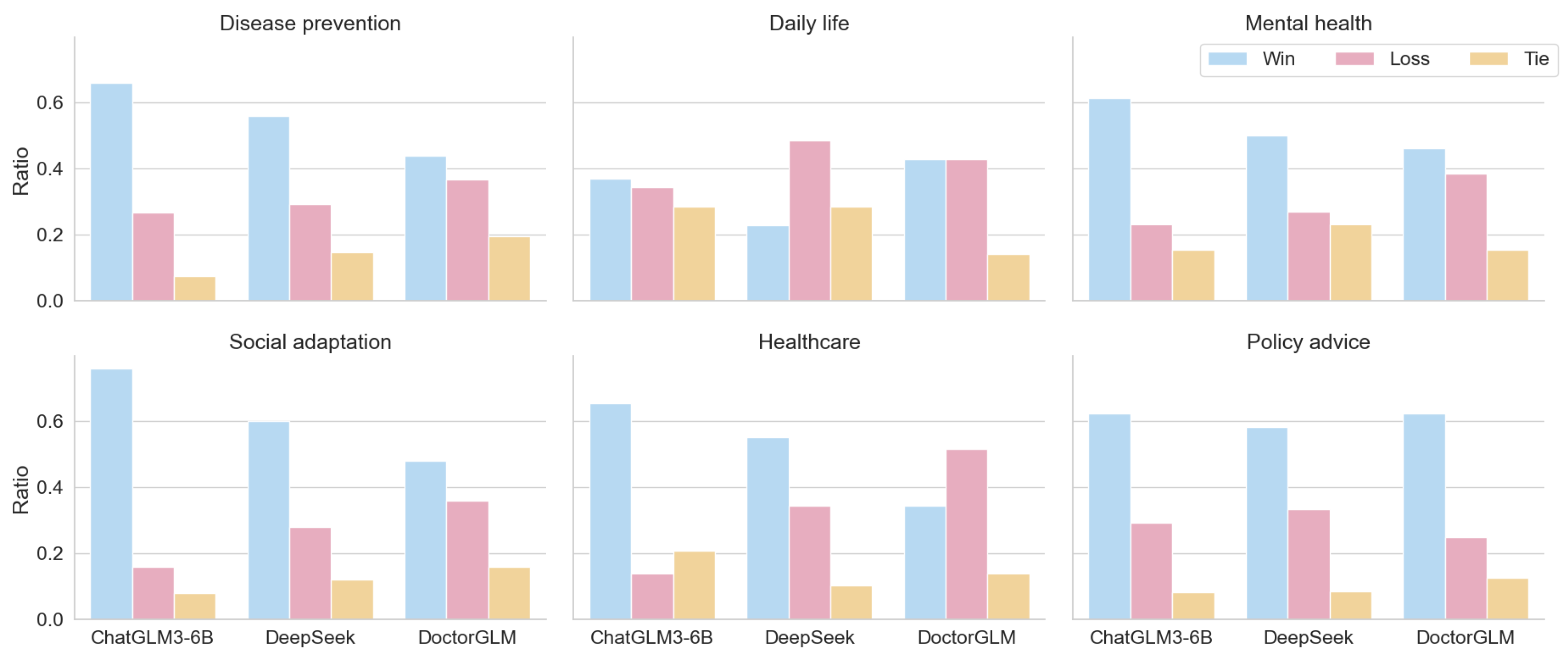Click the Tie label in the legend
Viewport: 1568px width, 663px height.
tap(1536, 59)
